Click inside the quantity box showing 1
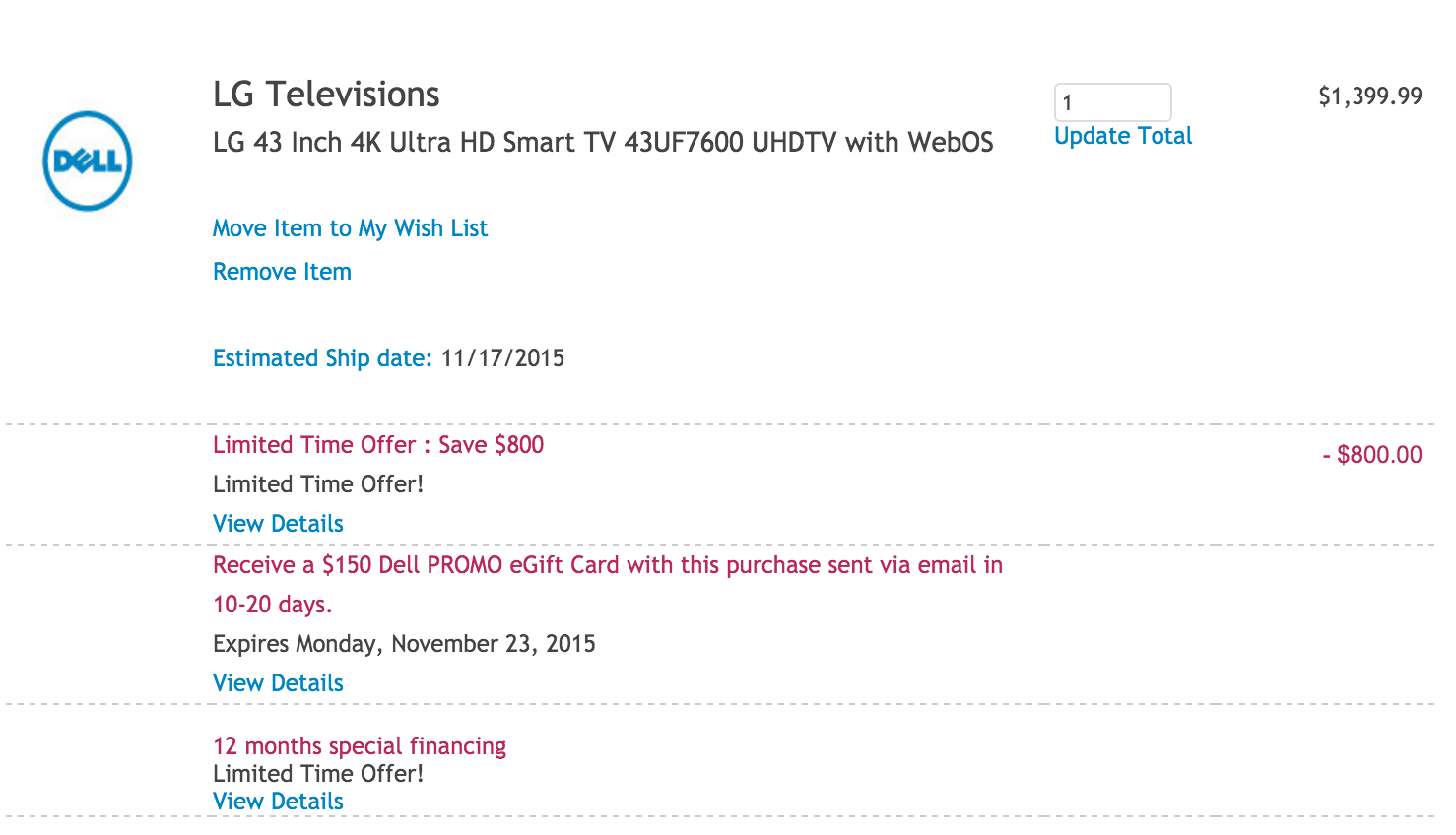1456x835 pixels. click(1112, 101)
